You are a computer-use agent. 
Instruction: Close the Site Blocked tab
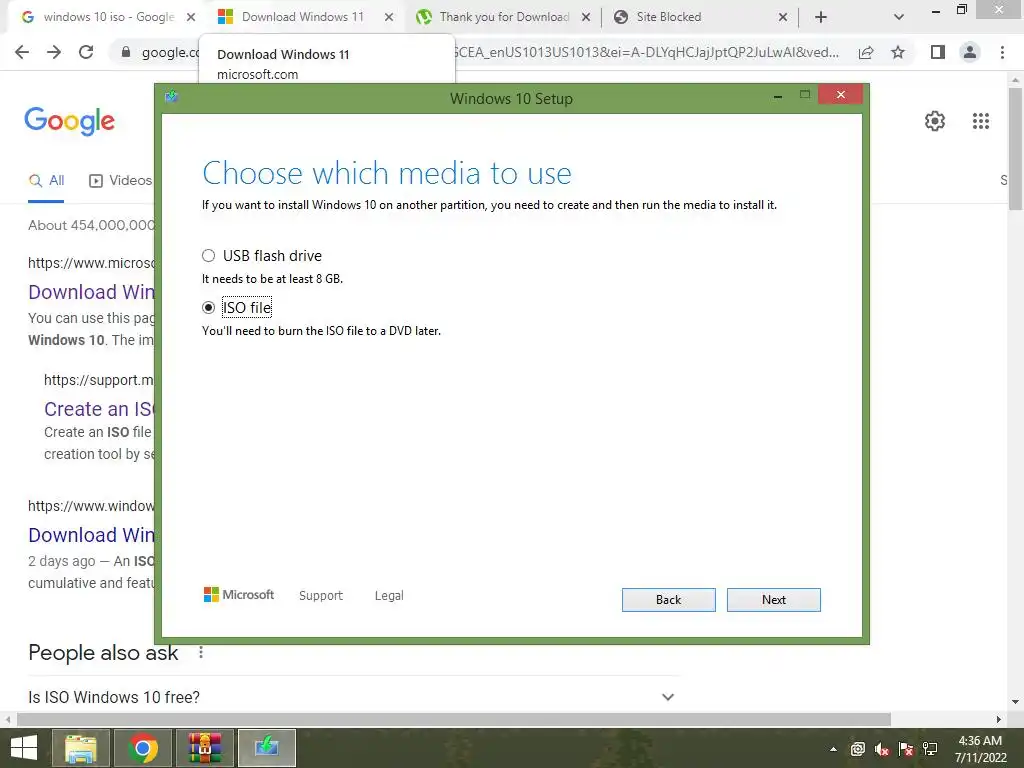pos(783,18)
